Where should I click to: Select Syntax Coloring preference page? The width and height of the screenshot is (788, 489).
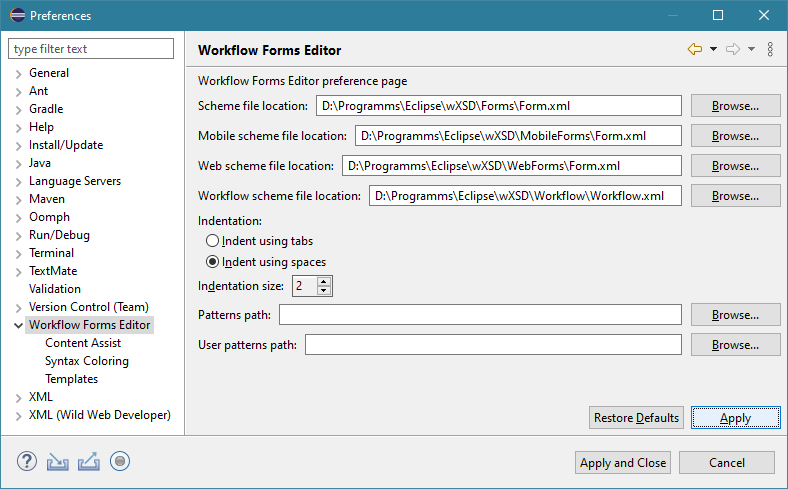[86, 361]
